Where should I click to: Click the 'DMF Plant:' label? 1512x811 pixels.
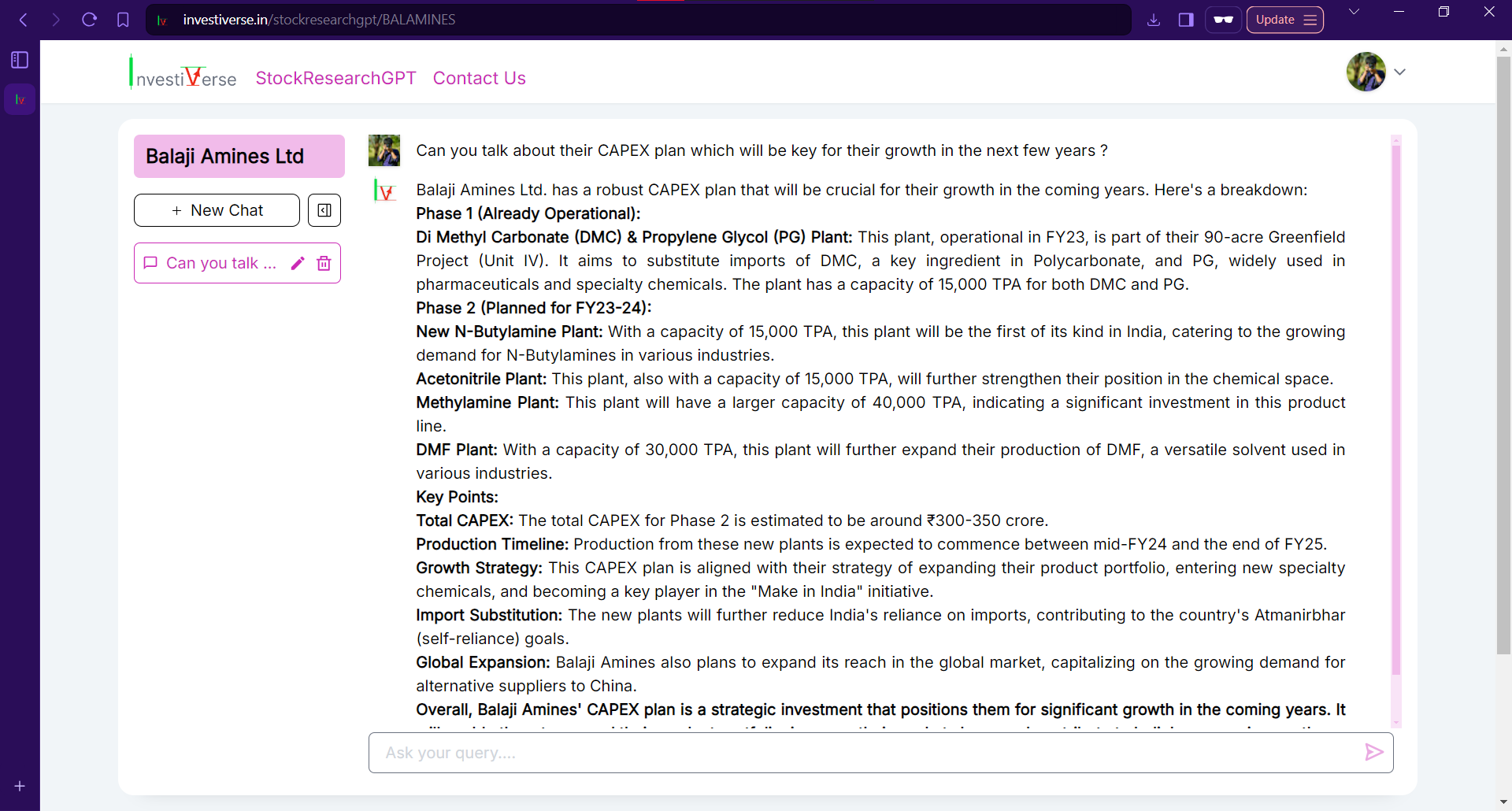pyautogui.click(x=457, y=450)
